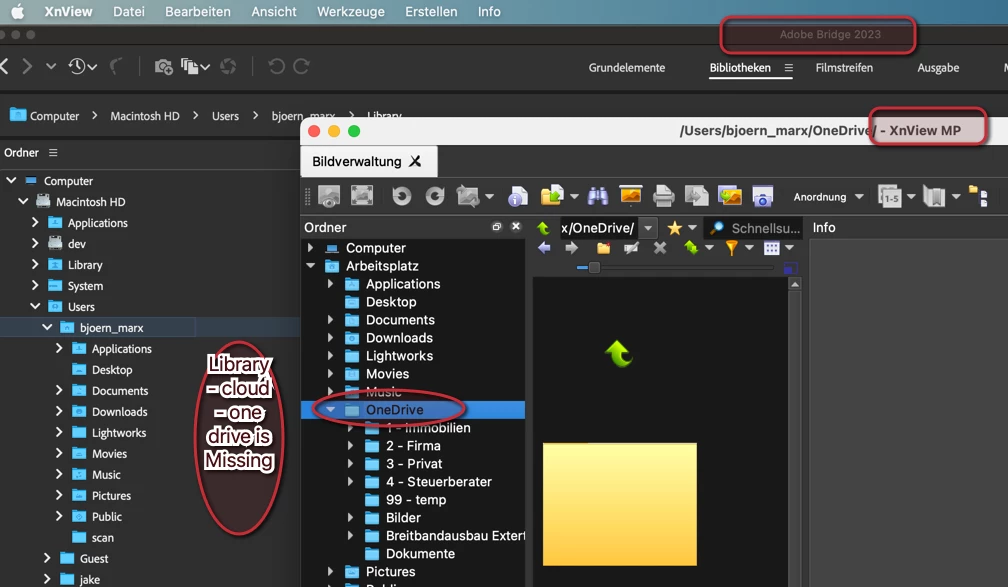Navigate back with blue arrow in XnView browser
The image size is (1008, 587).
coord(544,248)
